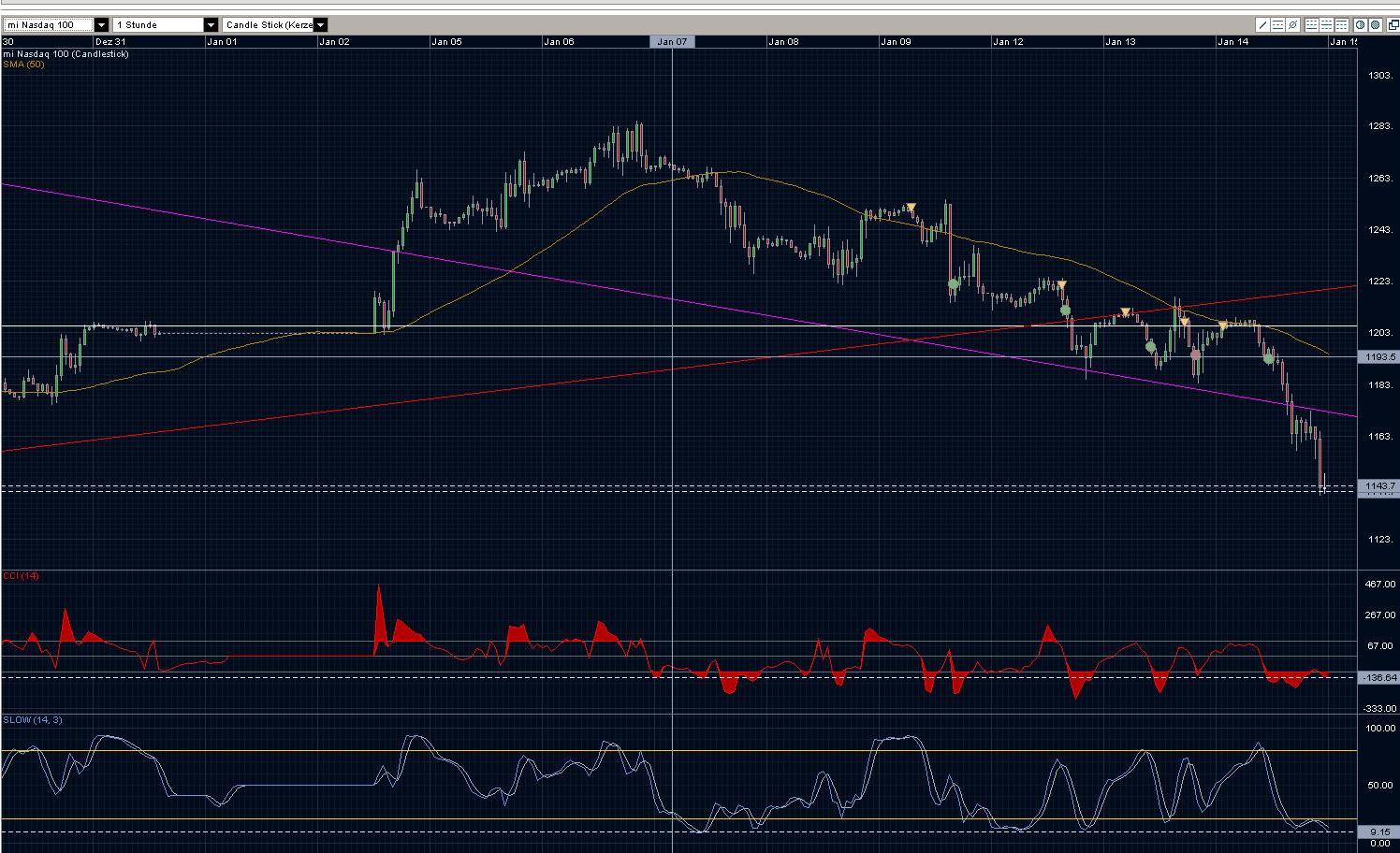Image resolution: width=1400 pixels, height=853 pixels.
Task: Click the third dashed grid lines icon
Action: tap(1342, 25)
